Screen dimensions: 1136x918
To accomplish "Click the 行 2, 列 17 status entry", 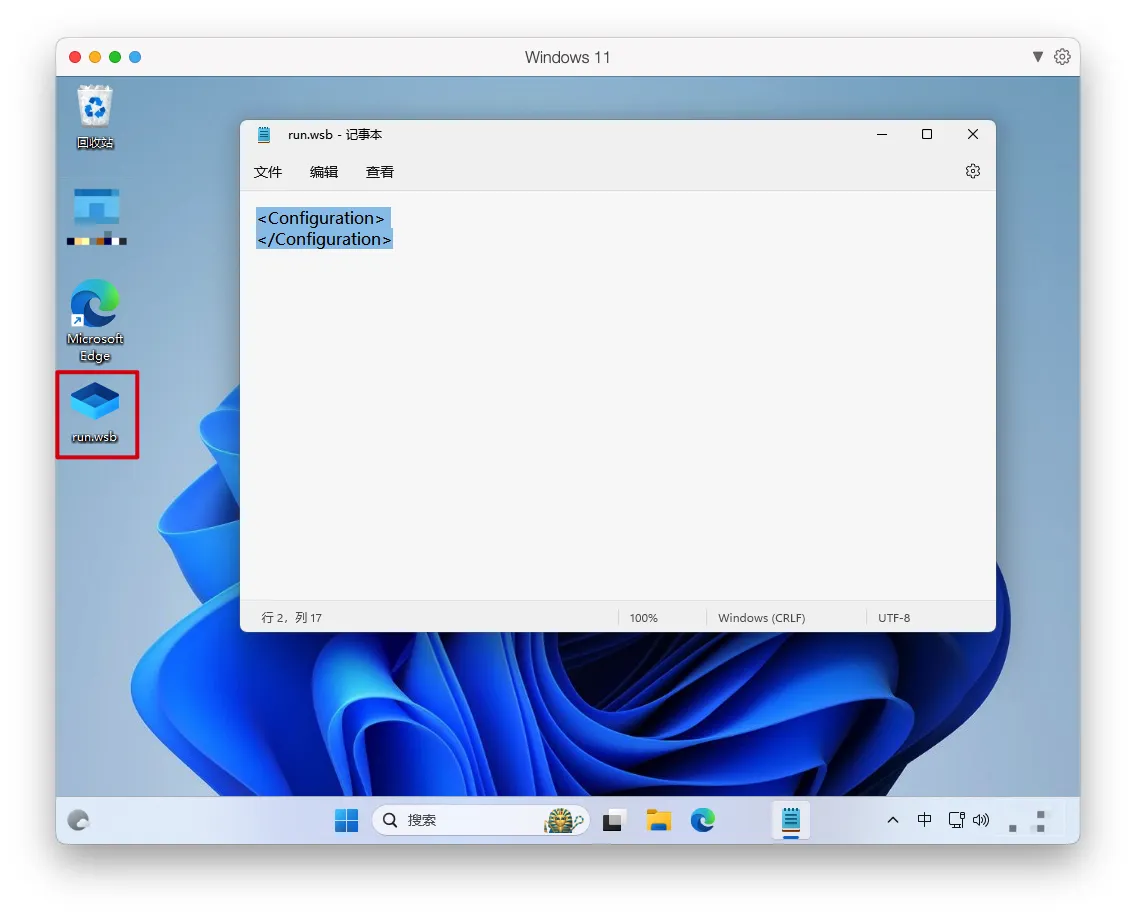I will click(291, 617).
